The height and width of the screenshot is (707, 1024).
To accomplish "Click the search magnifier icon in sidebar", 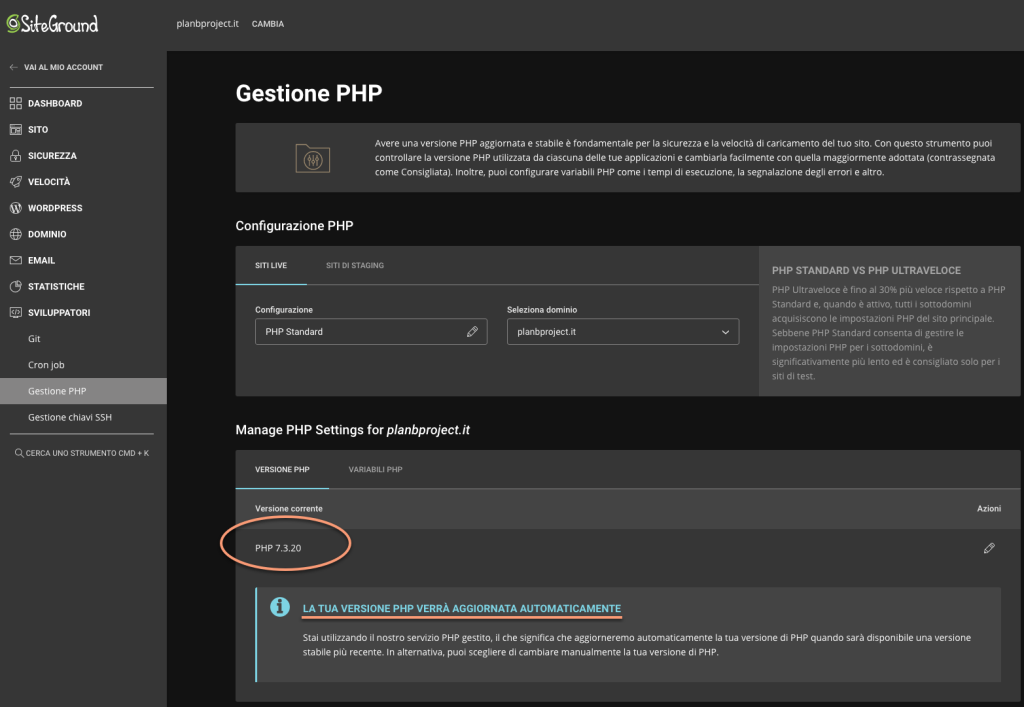I will point(19,453).
